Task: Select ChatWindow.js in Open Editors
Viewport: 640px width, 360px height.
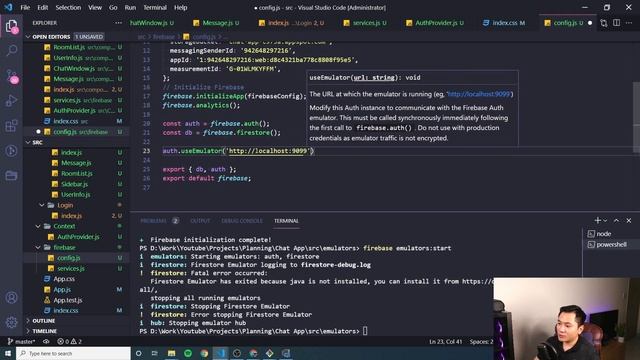Action: coord(74,69)
